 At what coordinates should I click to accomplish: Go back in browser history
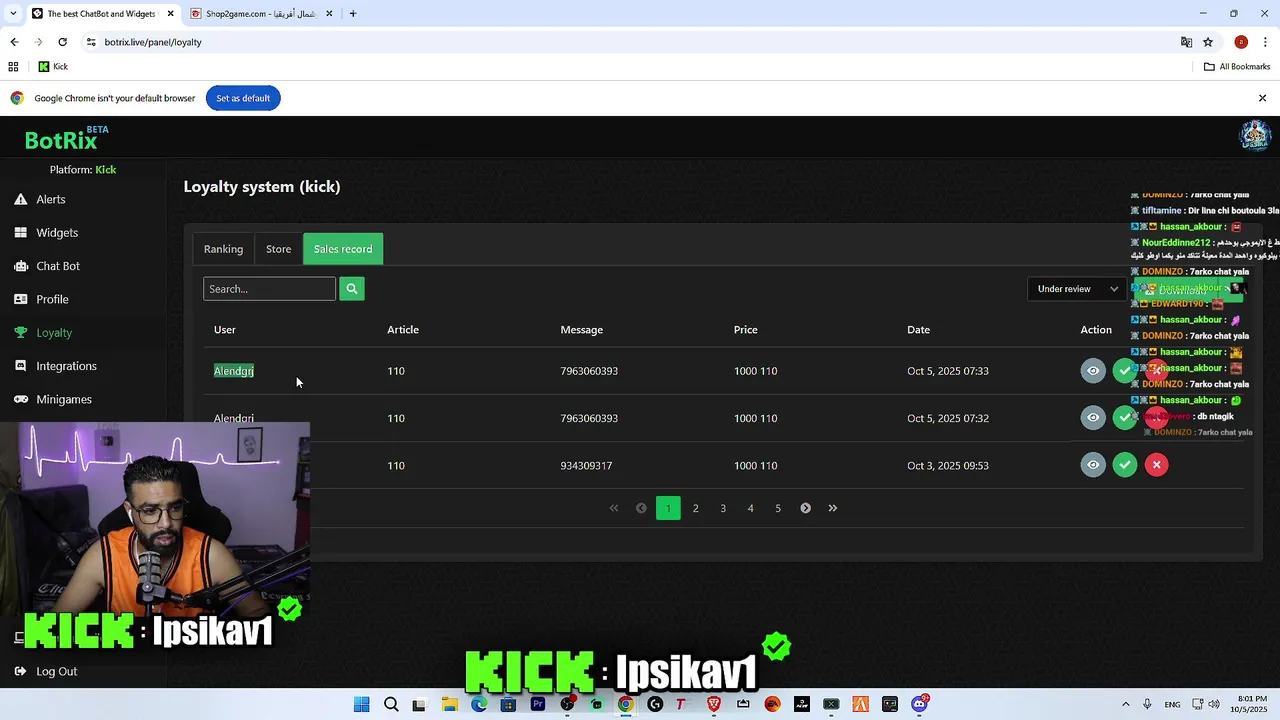[14, 42]
